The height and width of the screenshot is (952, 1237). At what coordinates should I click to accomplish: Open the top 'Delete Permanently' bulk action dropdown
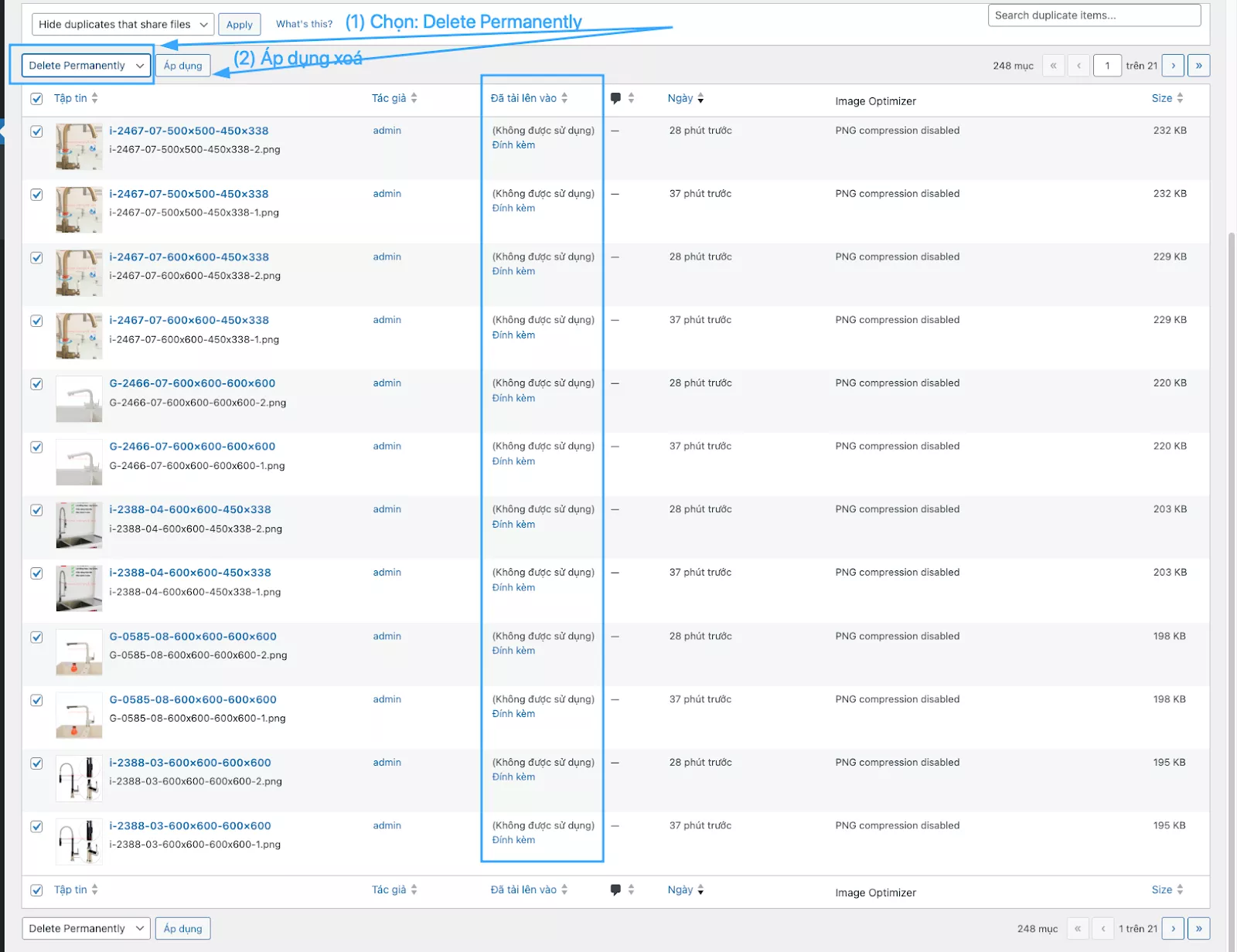point(85,65)
